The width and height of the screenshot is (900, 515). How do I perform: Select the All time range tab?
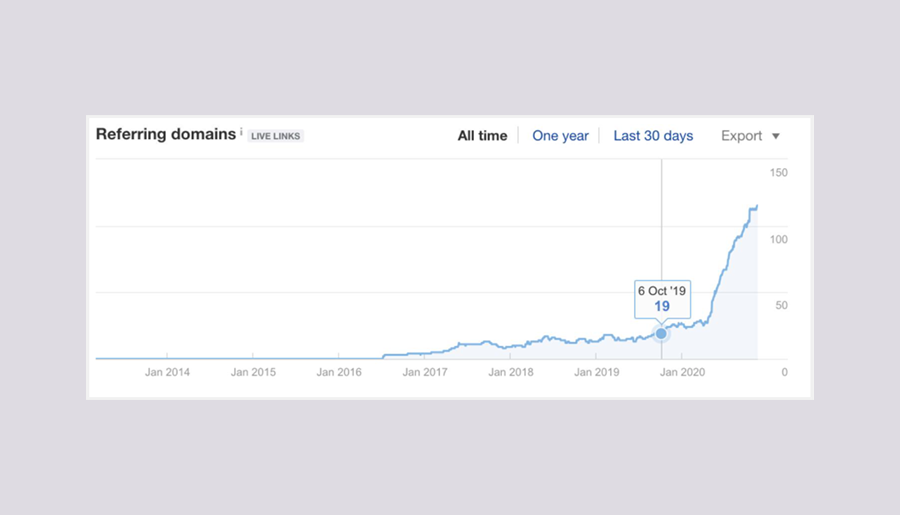pos(482,136)
